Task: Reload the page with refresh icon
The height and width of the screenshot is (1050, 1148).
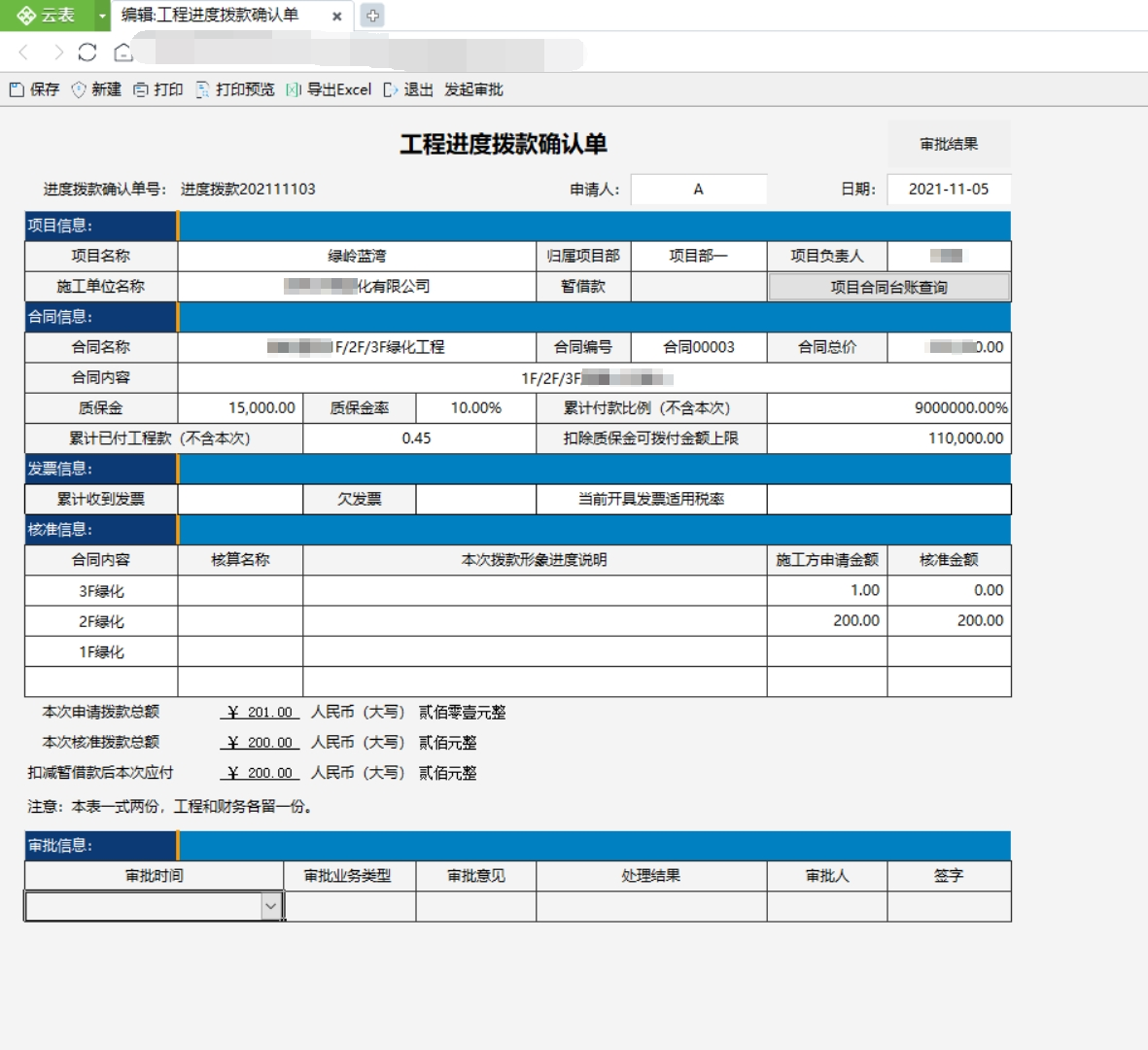Action: 87,52
